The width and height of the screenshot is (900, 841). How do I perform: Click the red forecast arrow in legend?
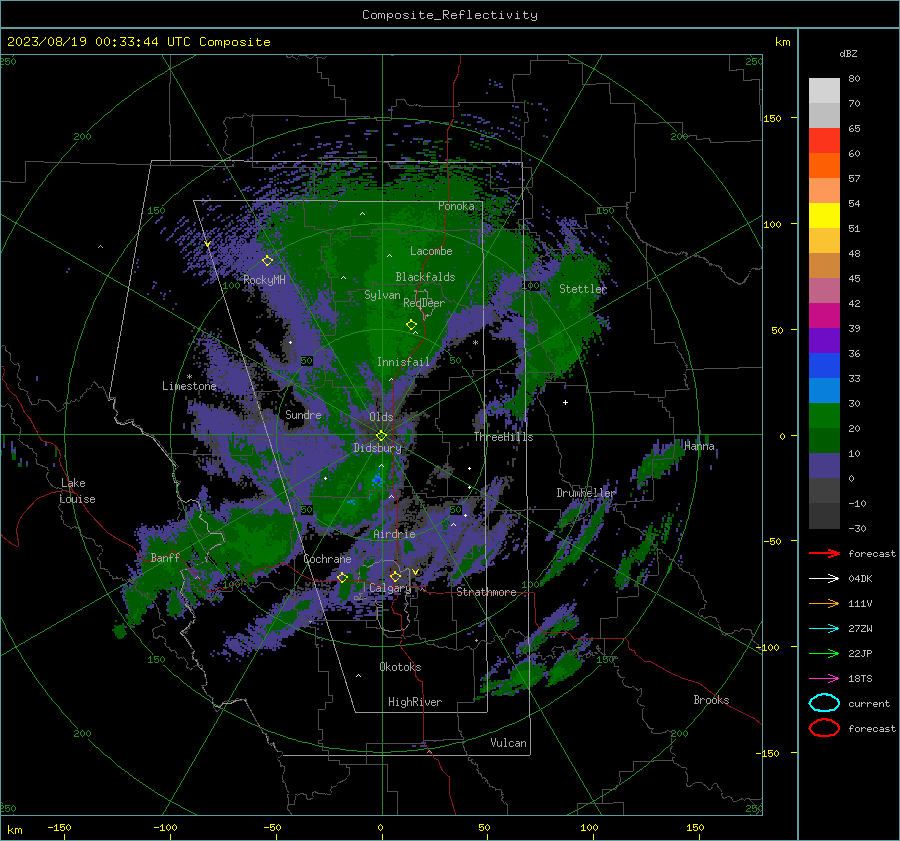coord(824,553)
